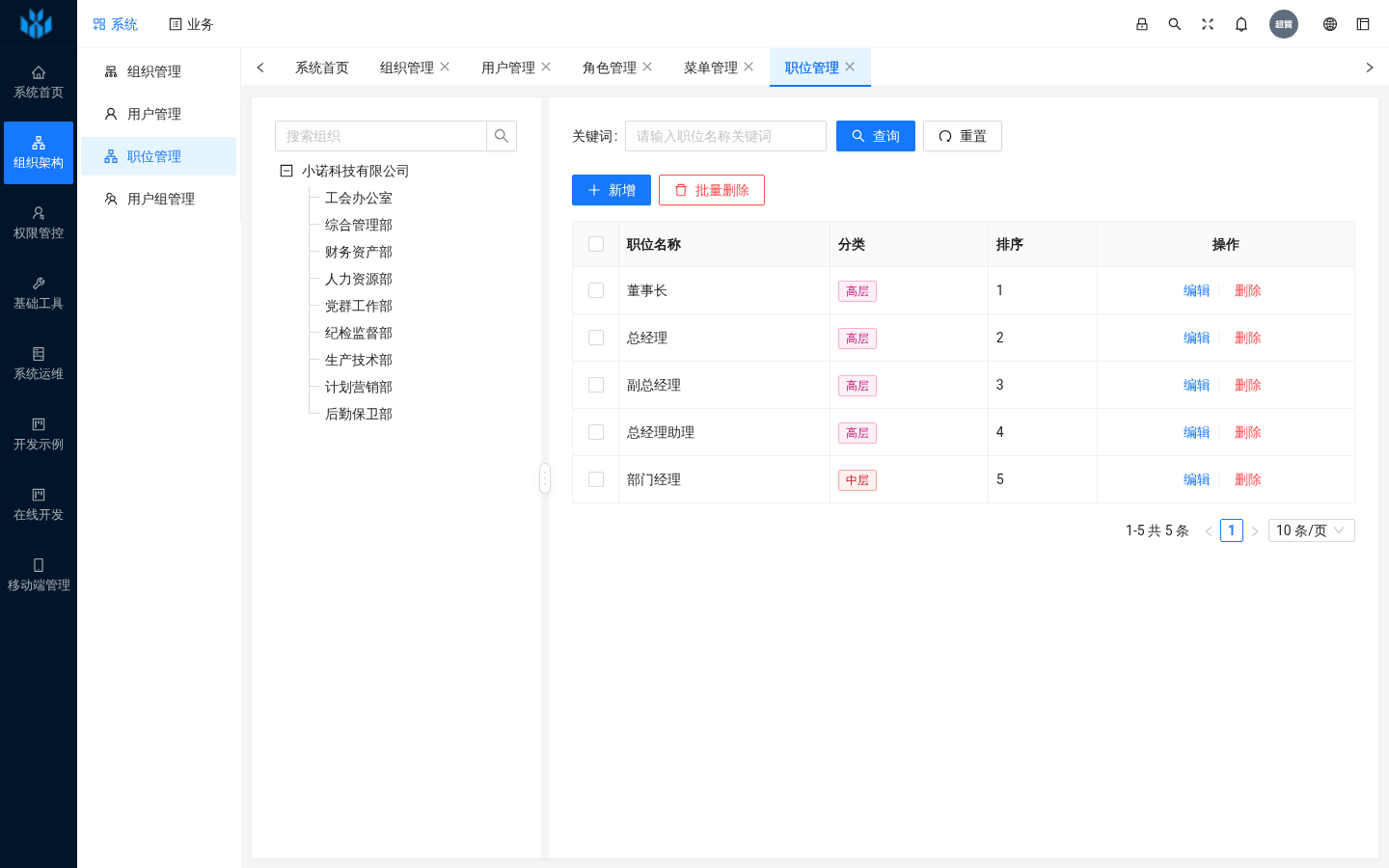Open the search icon in top header
The image size is (1389, 868).
point(1175,24)
